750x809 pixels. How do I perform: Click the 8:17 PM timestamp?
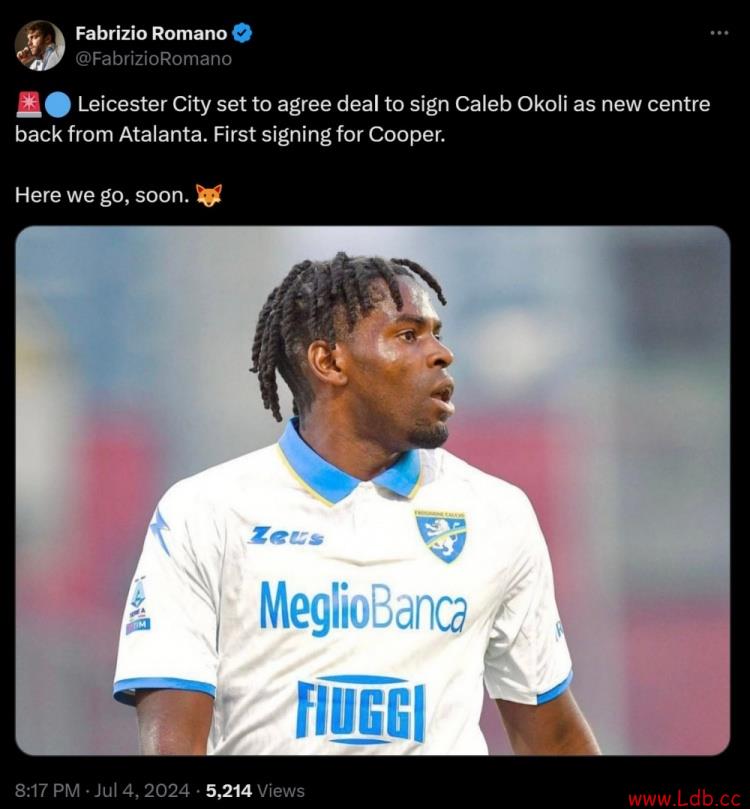[47, 790]
